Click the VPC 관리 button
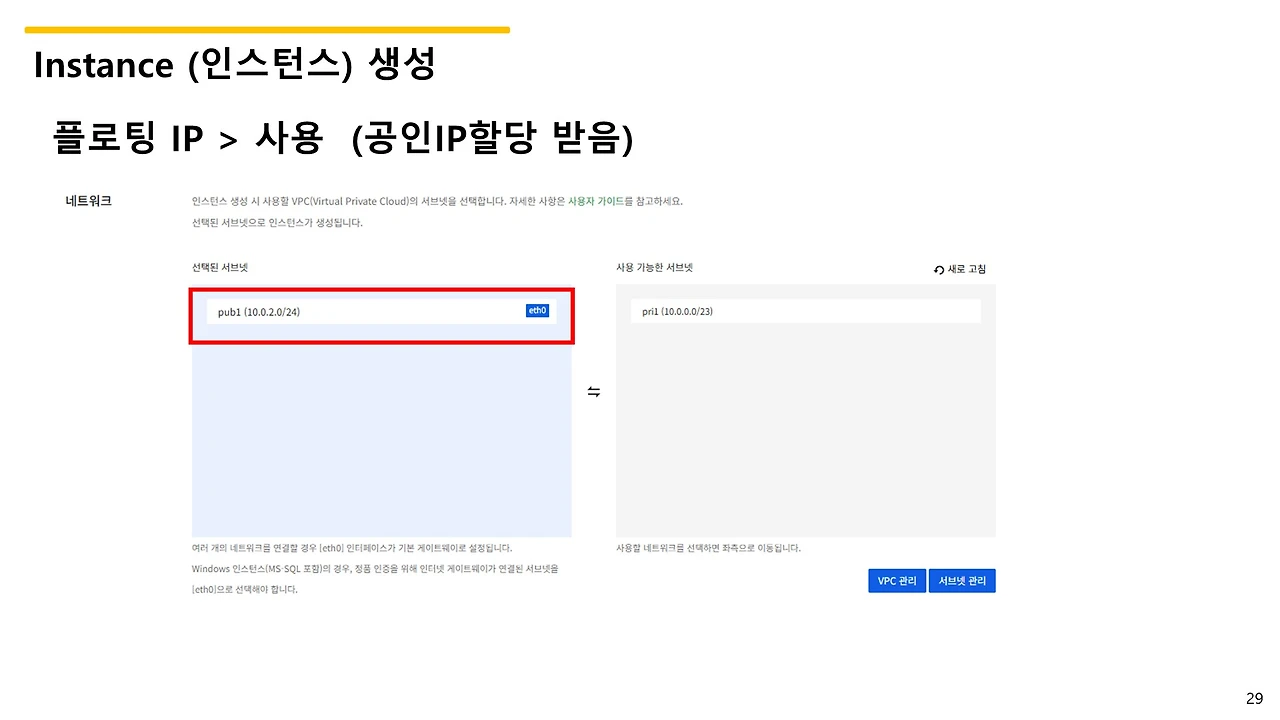This screenshot has width=1280, height=720. pyautogui.click(x=896, y=580)
